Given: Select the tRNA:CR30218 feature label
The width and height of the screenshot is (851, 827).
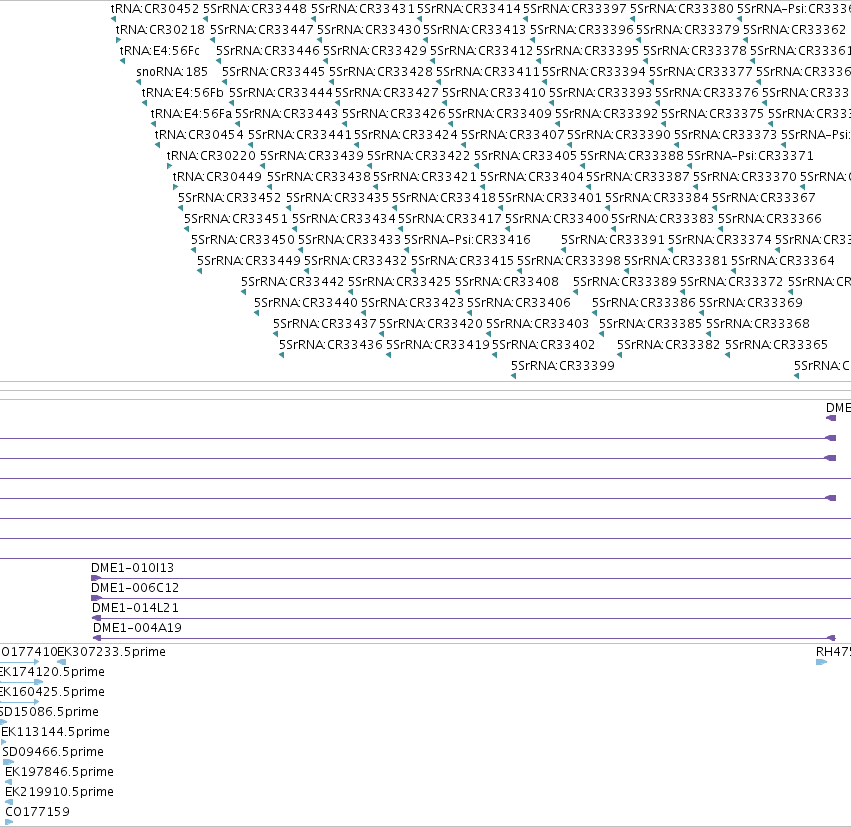Looking at the screenshot, I should [x=160, y=30].
